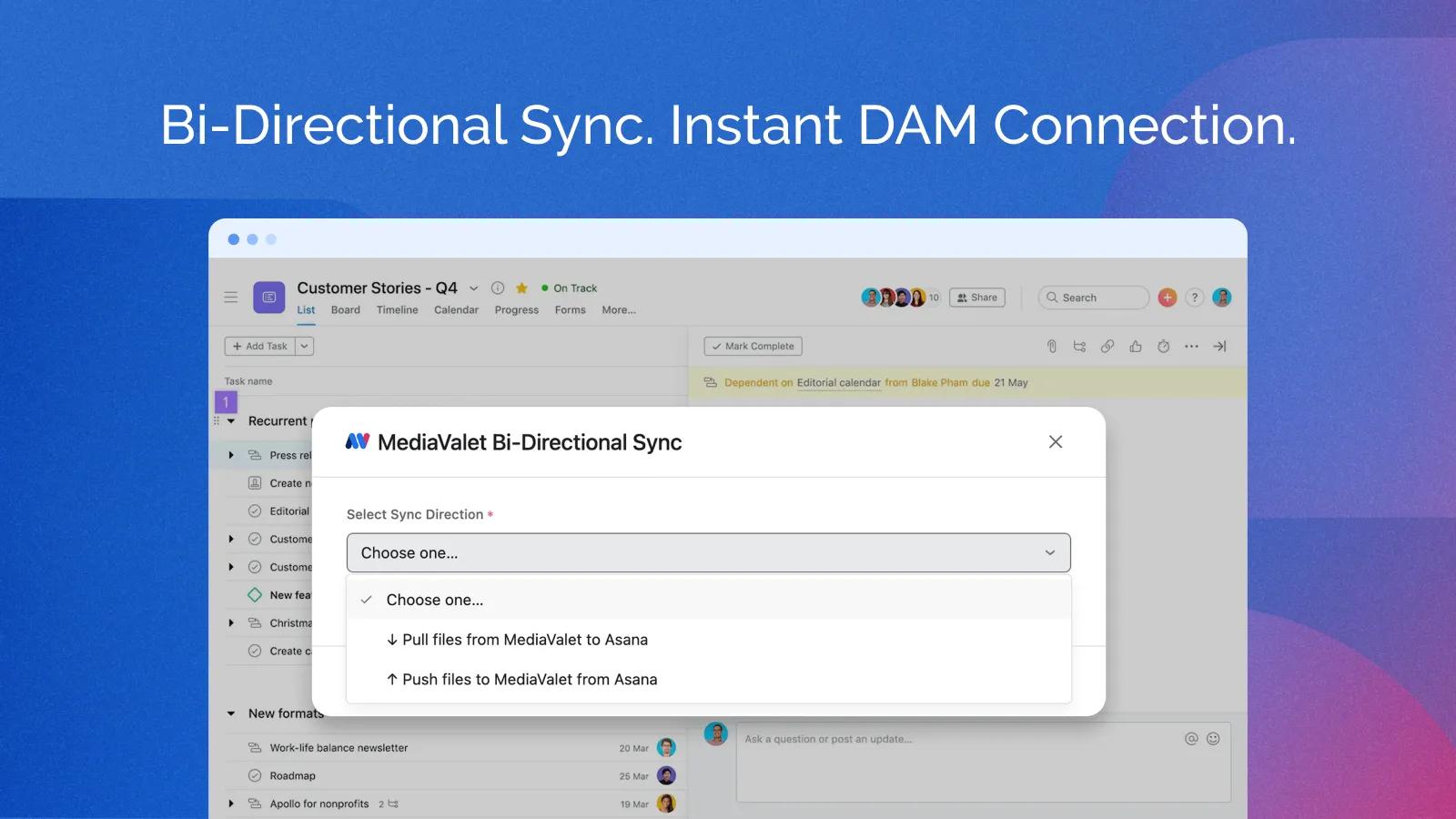Switch to the Forms tab
The height and width of the screenshot is (819, 1456).
pos(571,309)
